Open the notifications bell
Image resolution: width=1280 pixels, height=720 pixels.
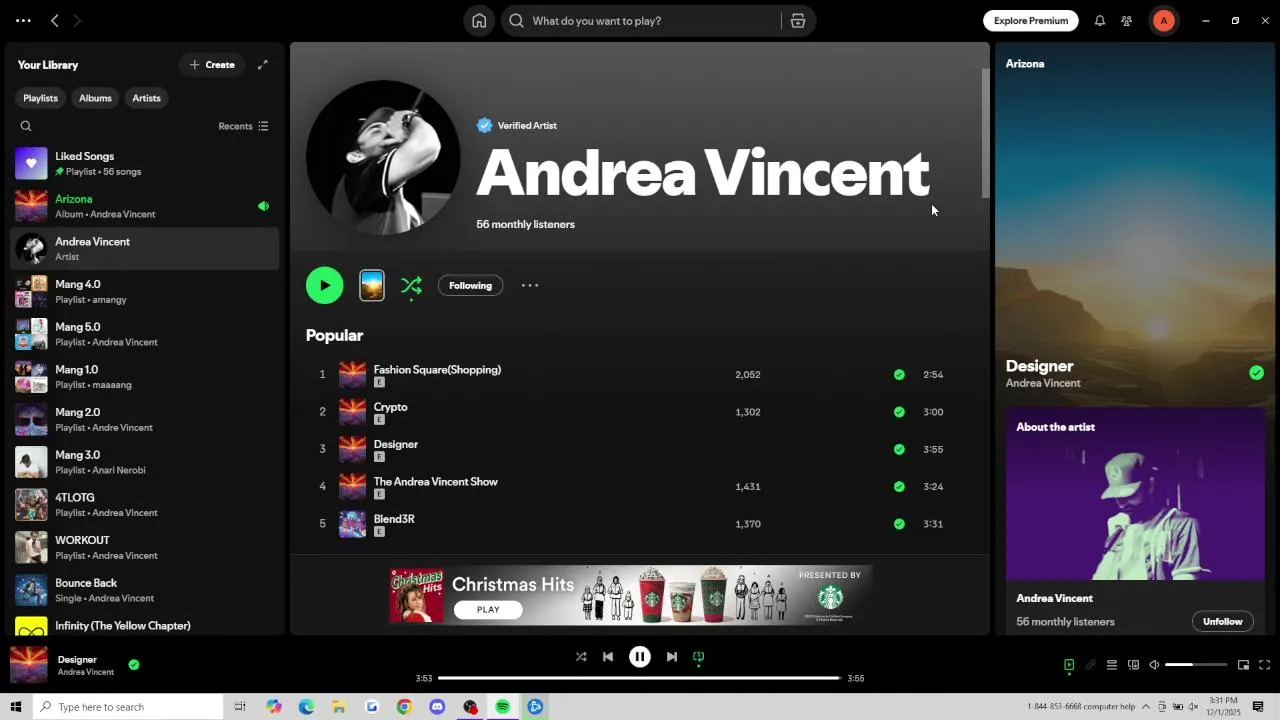pos(1100,21)
